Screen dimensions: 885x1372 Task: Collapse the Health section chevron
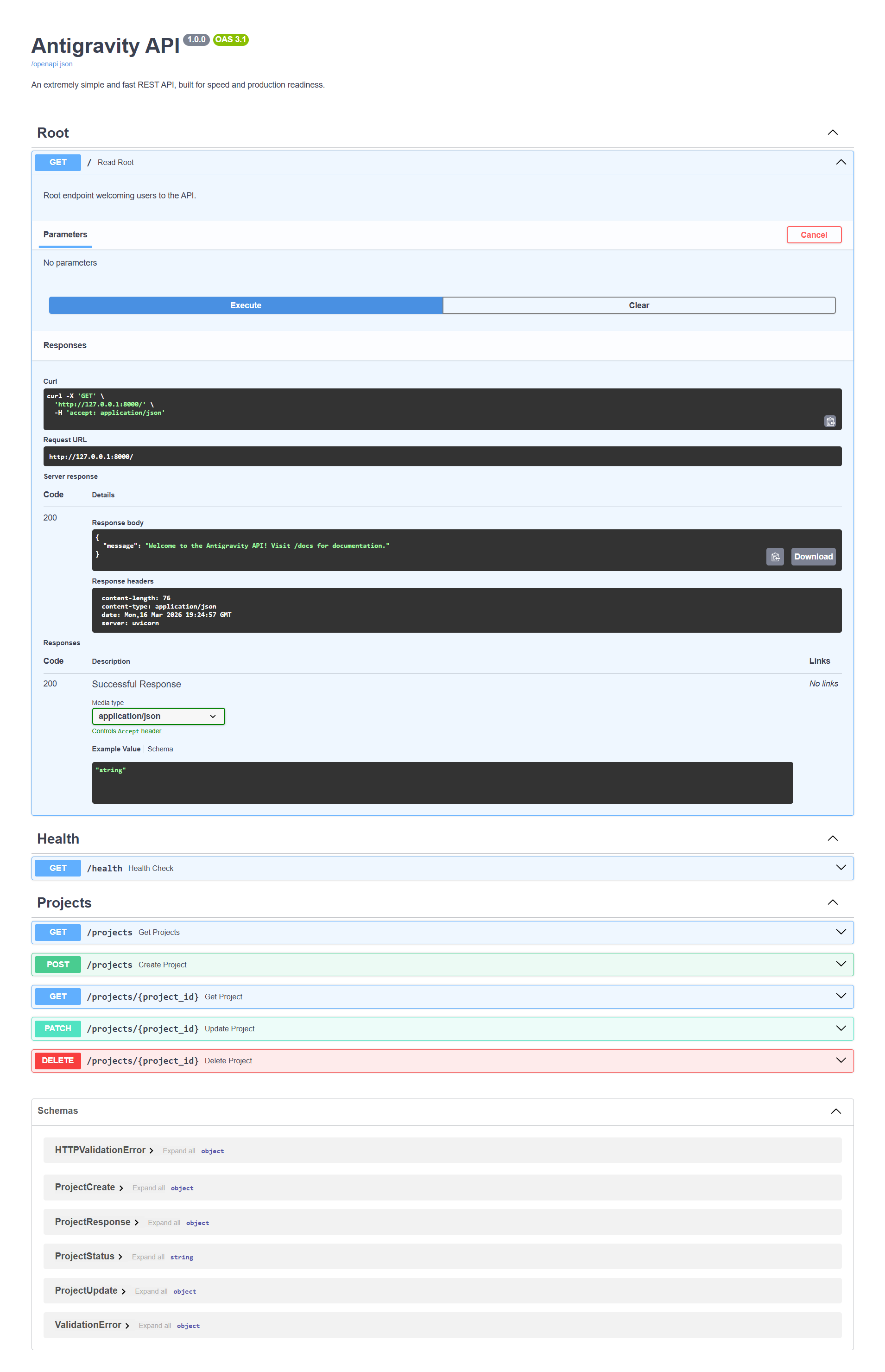[832, 838]
